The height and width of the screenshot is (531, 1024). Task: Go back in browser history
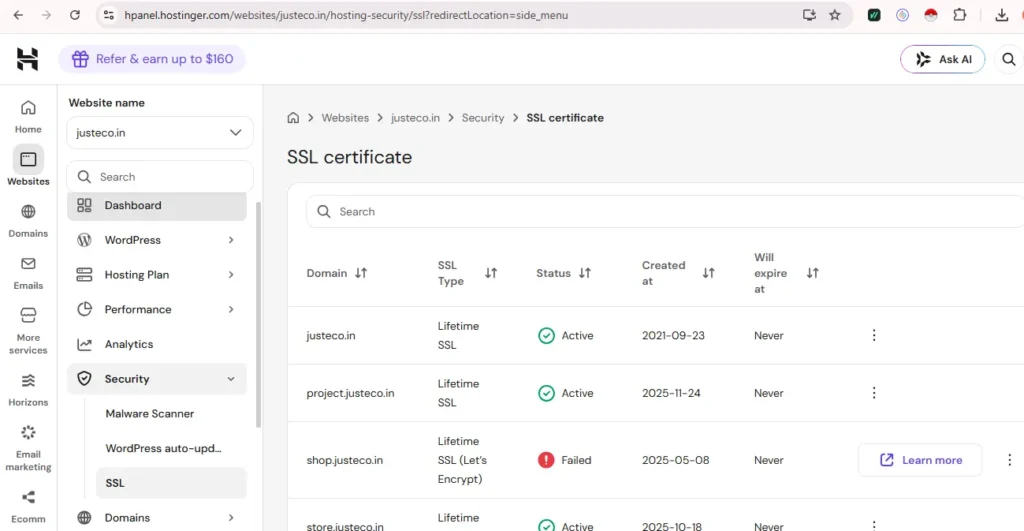coord(18,15)
